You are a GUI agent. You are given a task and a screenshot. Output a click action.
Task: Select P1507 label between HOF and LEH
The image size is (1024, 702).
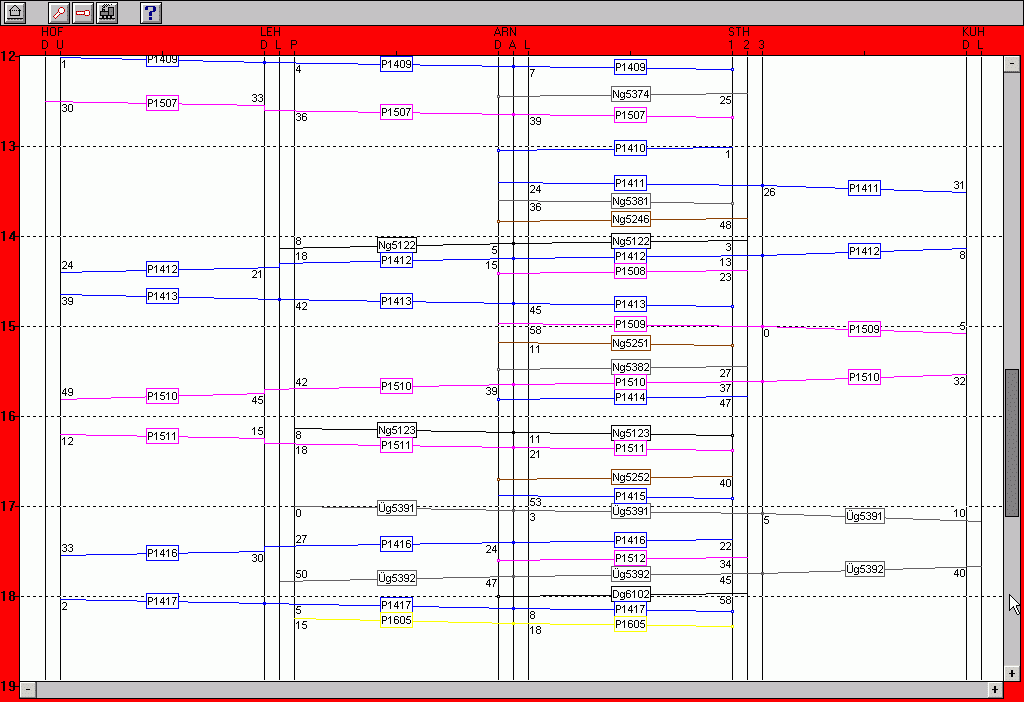[x=162, y=103]
